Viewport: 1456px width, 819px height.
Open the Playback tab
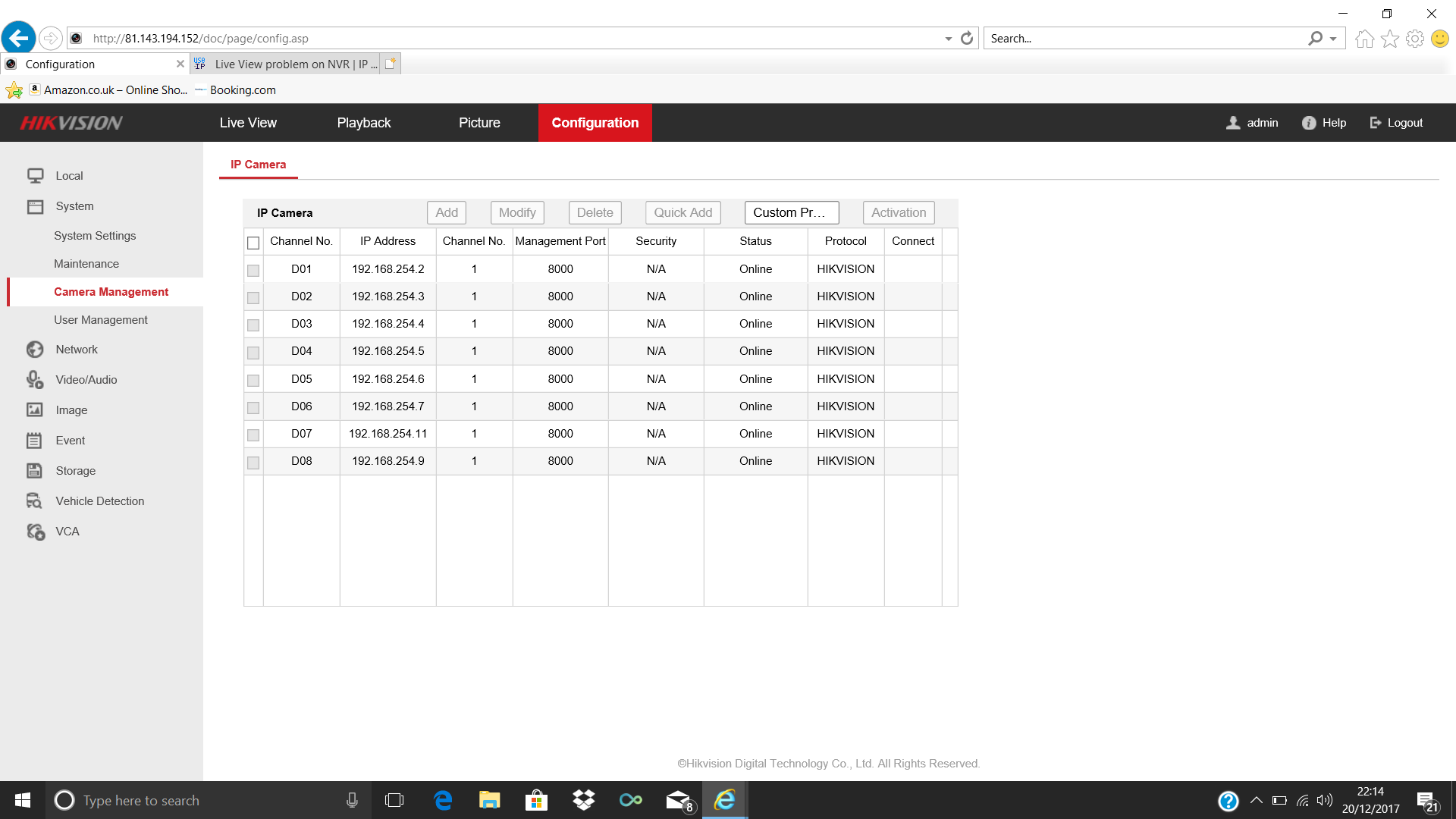click(x=364, y=123)
